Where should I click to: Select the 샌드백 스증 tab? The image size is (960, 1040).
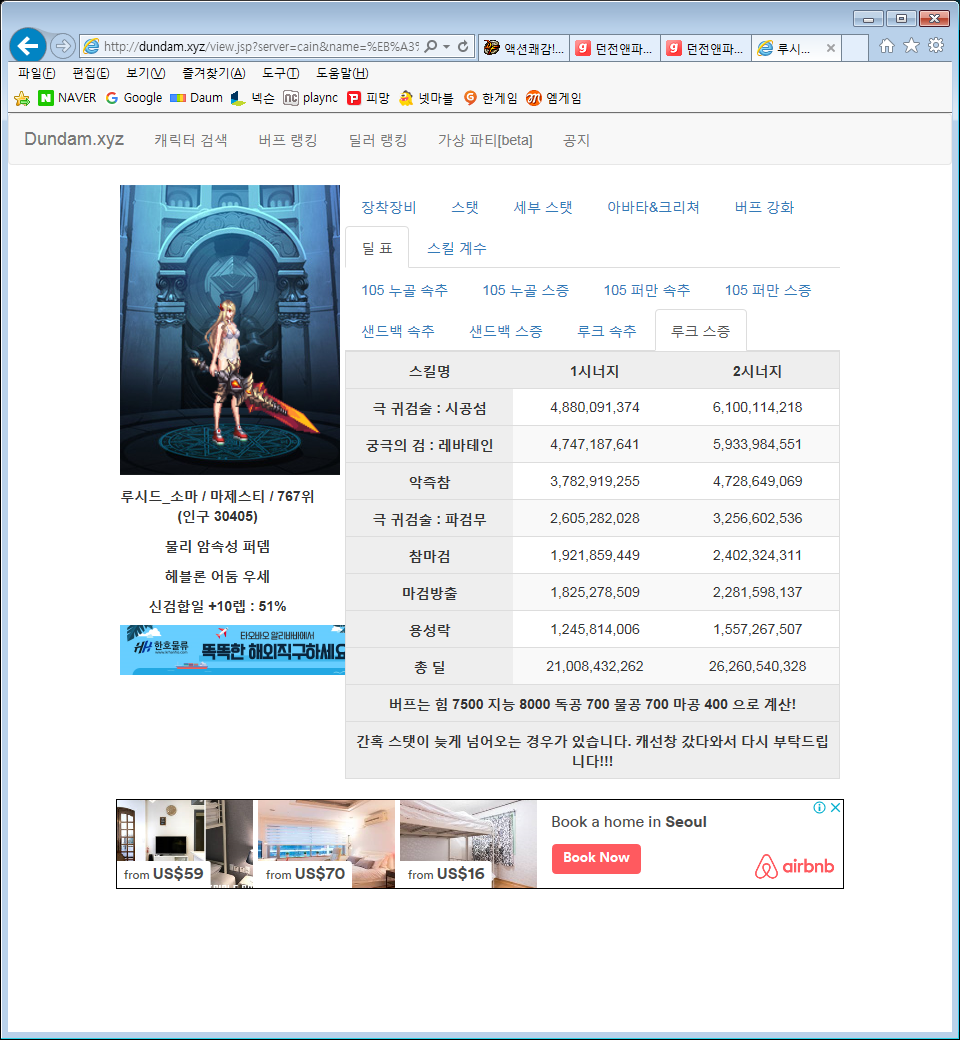pyautogui.click(x=506, y=332)
